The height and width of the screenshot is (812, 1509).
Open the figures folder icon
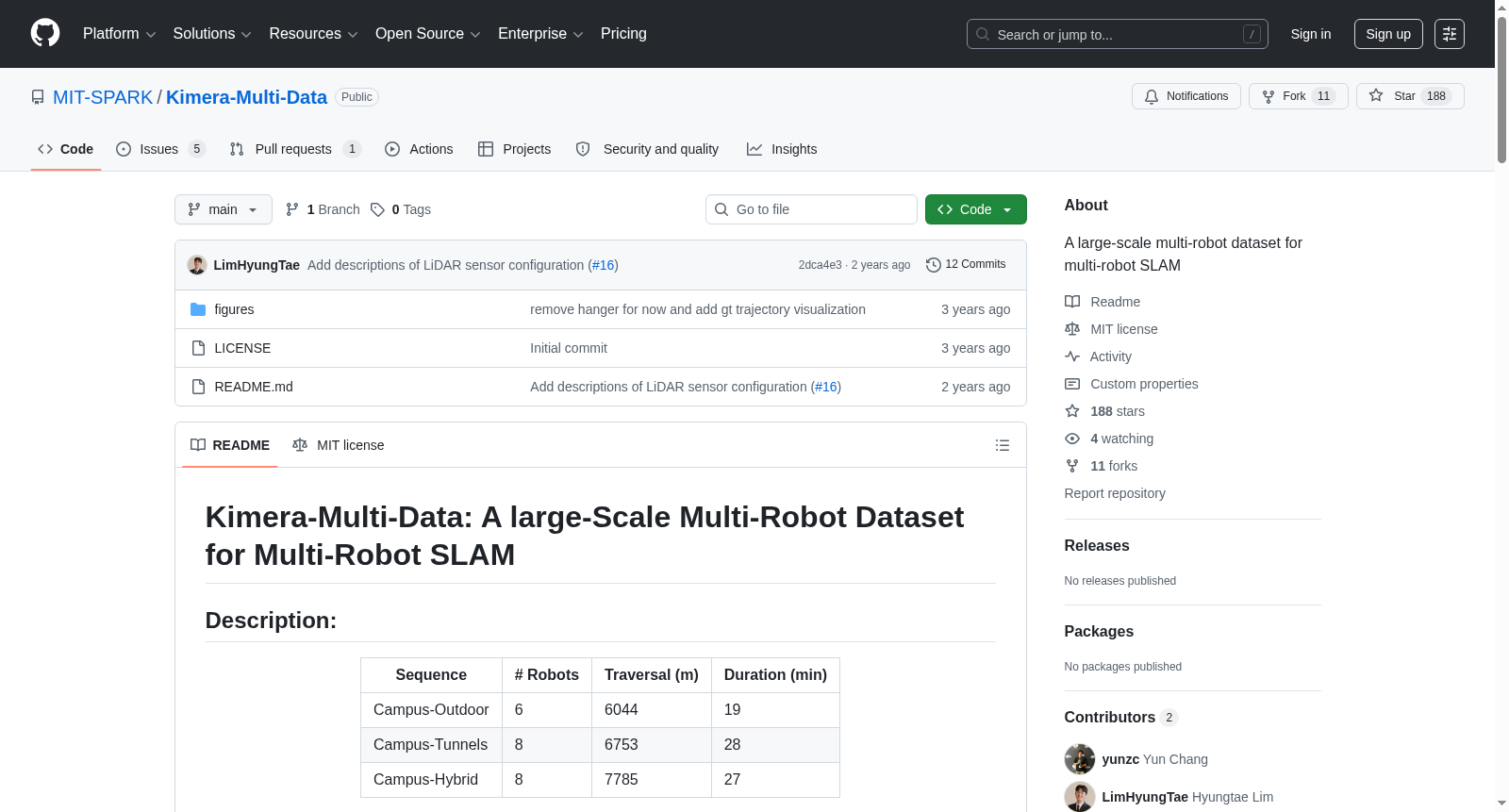point(198,309)
